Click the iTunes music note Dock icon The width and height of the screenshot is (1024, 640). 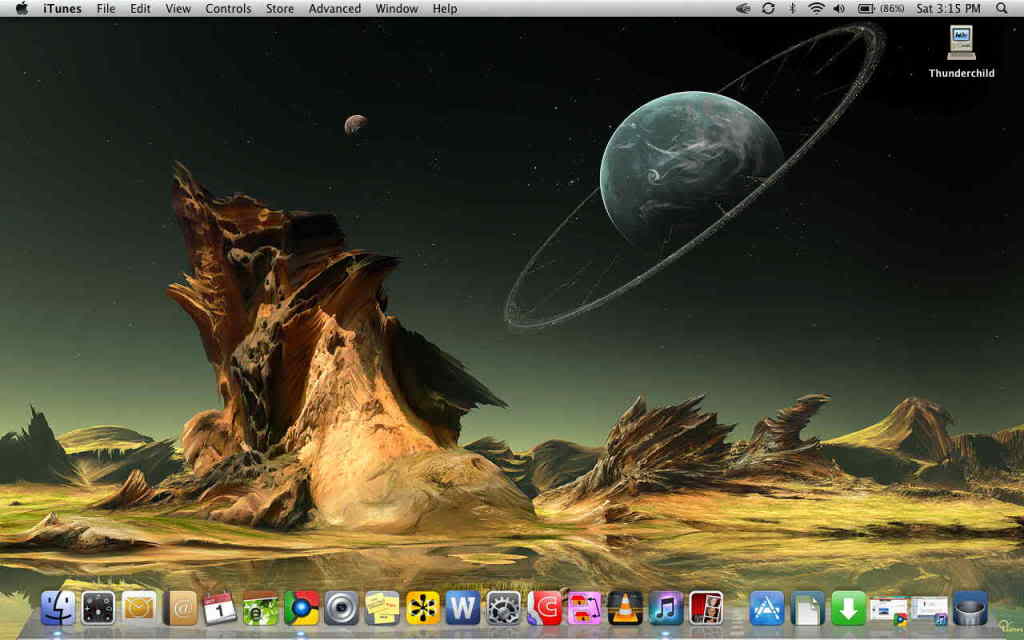pos(666,607)
